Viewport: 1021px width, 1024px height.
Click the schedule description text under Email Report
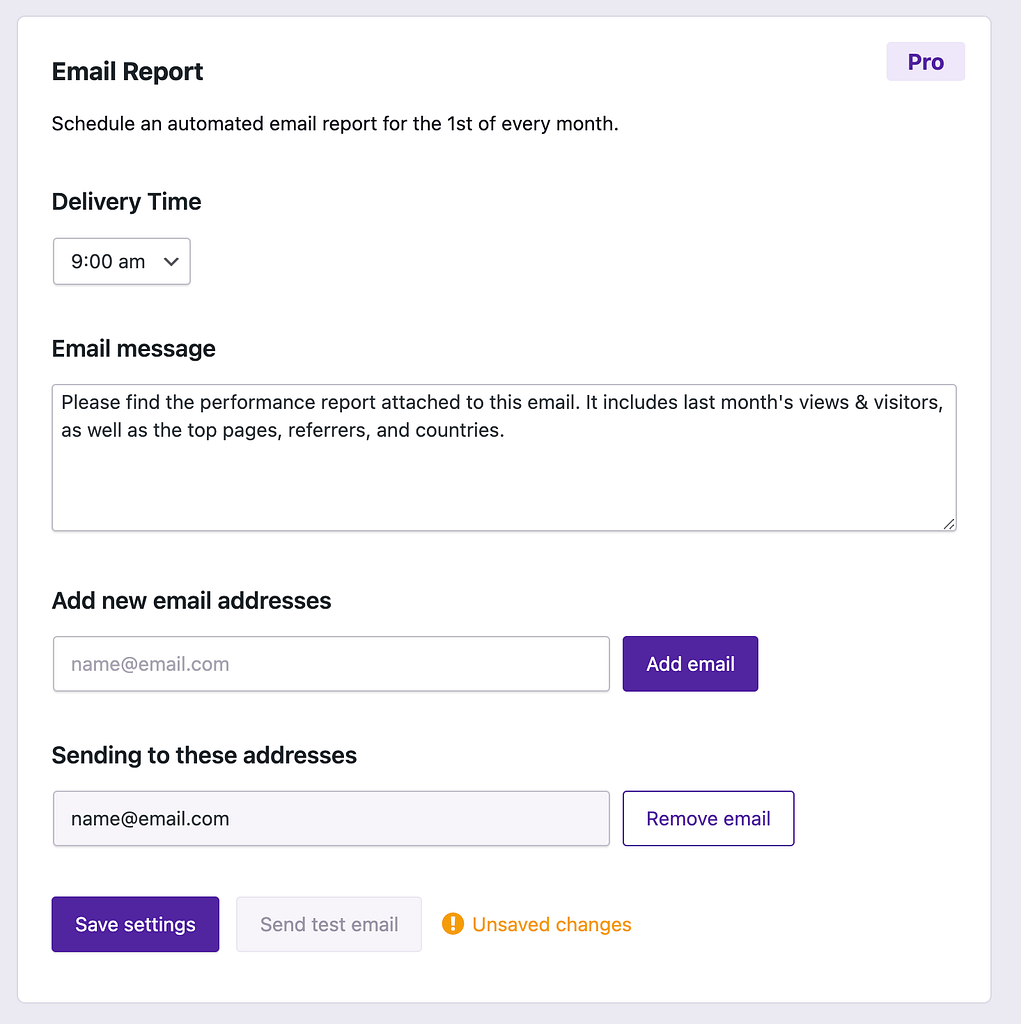(x=335, y=123)
